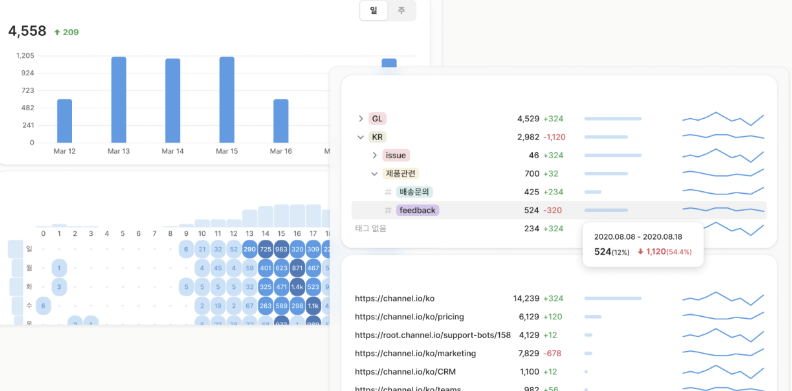Click heatmap cell with value 871

[298, 268]
